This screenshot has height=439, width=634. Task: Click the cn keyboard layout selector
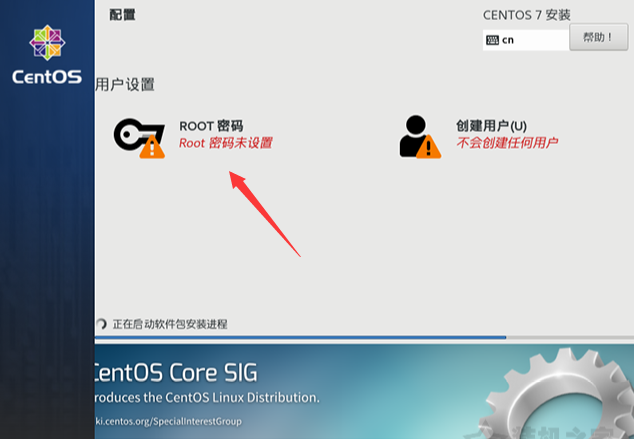coord(526,40)
